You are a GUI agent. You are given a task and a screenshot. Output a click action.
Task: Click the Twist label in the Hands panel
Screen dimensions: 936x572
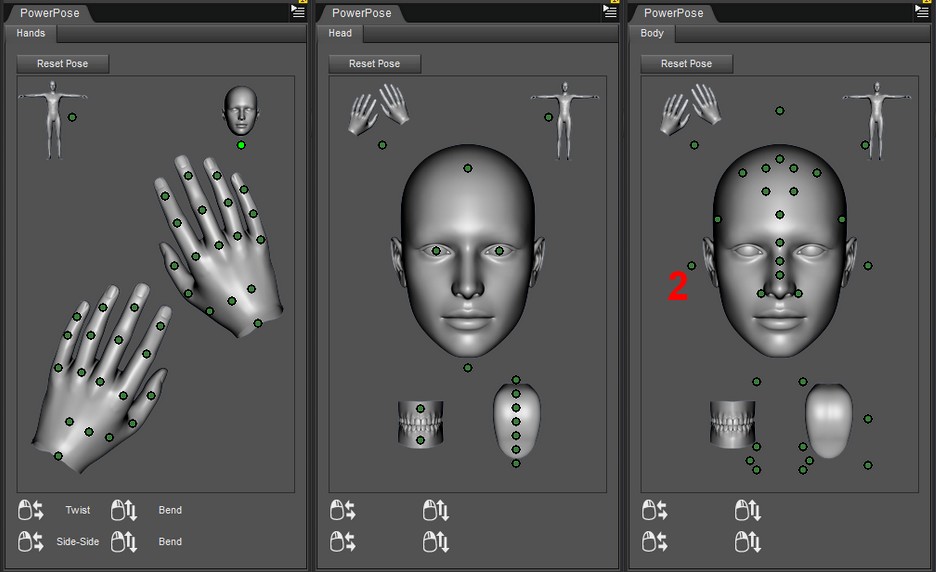[x=78, y=510]
